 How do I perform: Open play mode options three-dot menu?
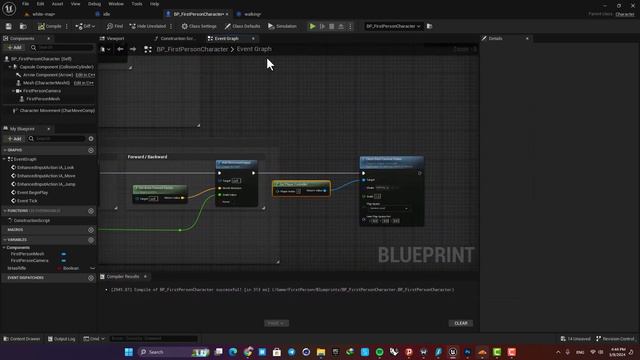(x=350, y=26)
